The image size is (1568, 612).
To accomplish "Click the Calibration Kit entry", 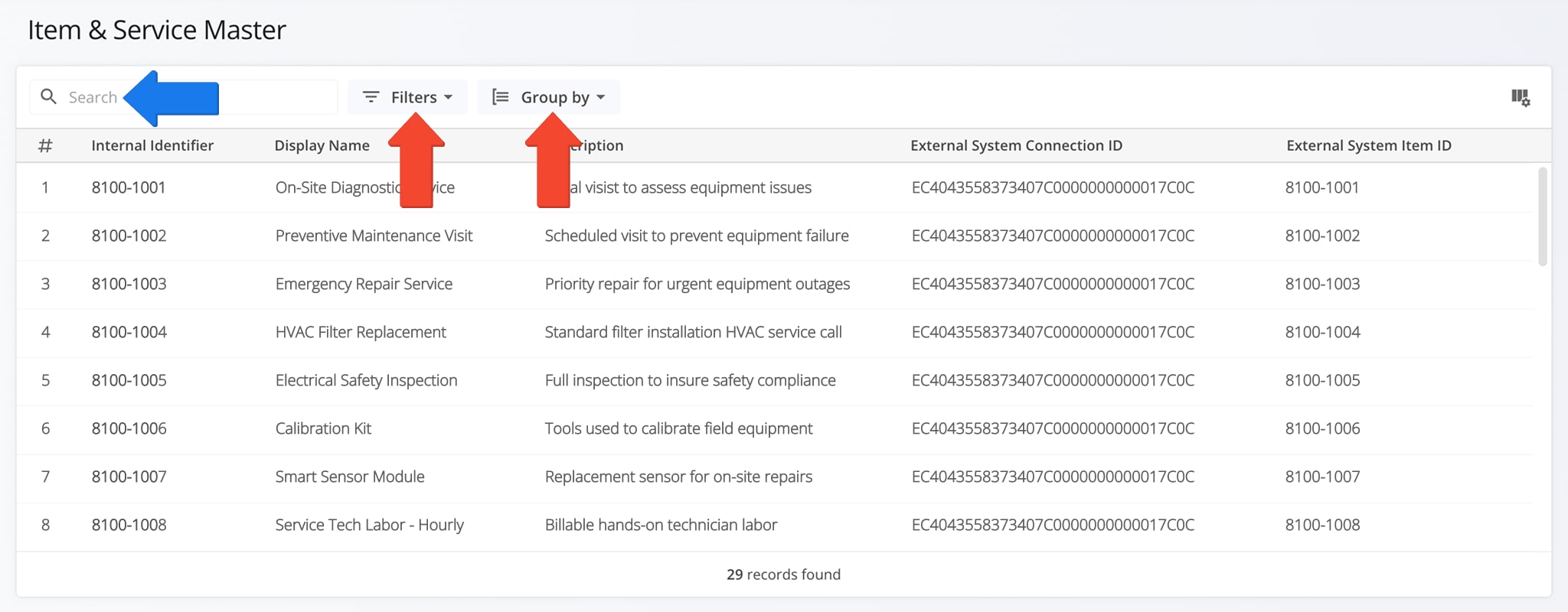I will pos(323,428).
